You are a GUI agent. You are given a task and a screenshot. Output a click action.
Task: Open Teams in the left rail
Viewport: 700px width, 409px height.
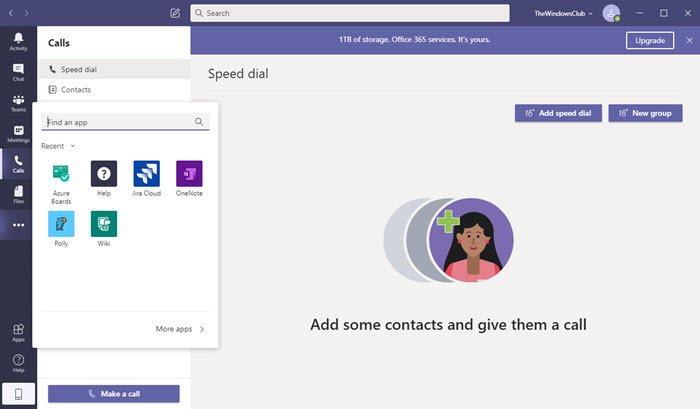tap(18, 103)
